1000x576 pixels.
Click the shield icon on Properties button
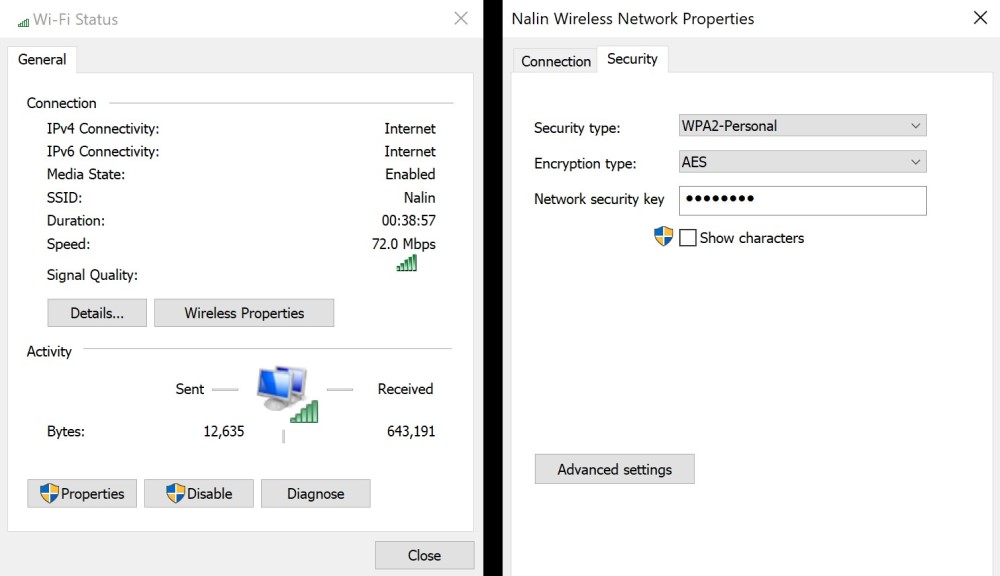[x=49, y=493]
